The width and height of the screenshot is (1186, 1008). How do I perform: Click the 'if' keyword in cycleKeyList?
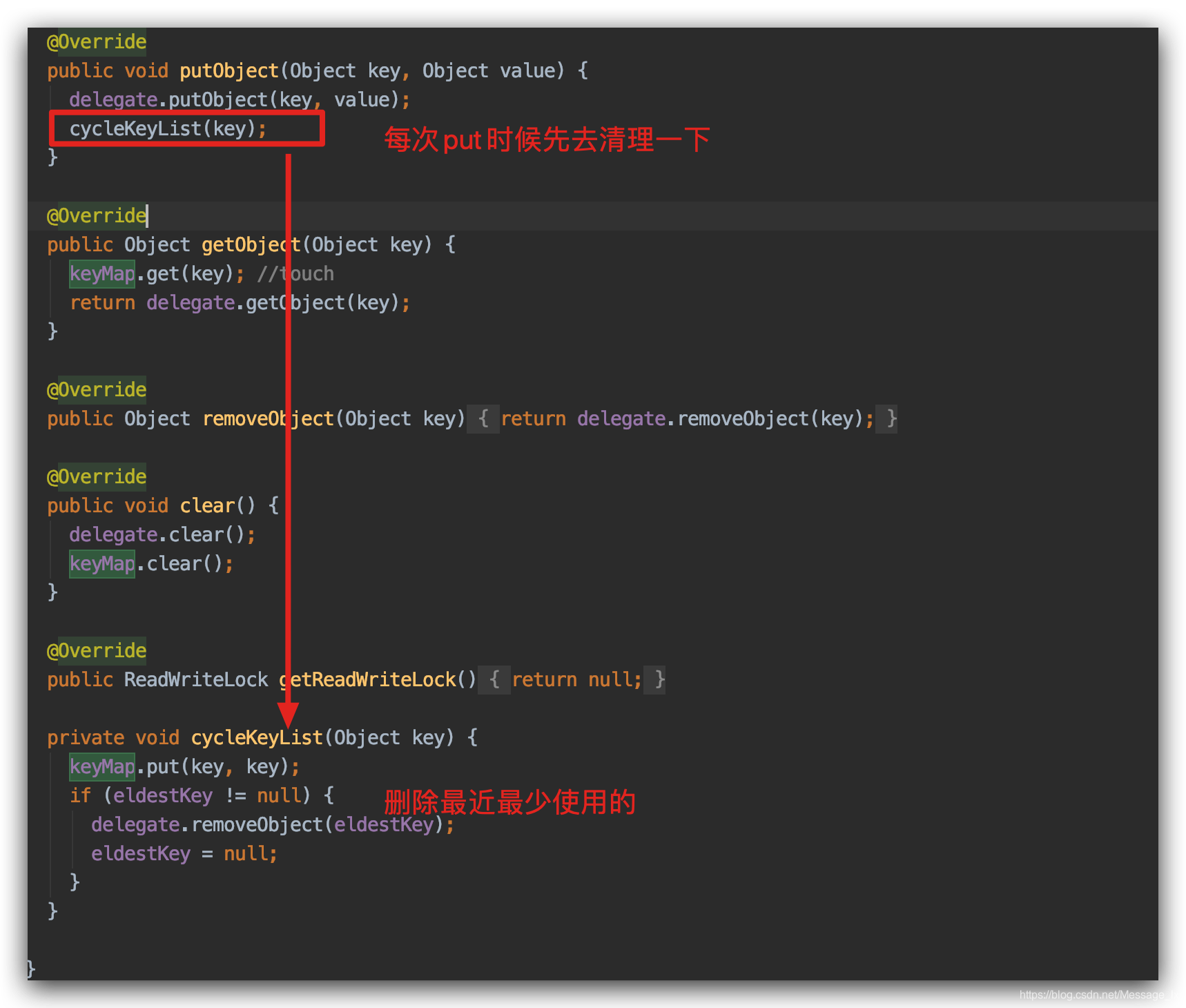point(80,796)
